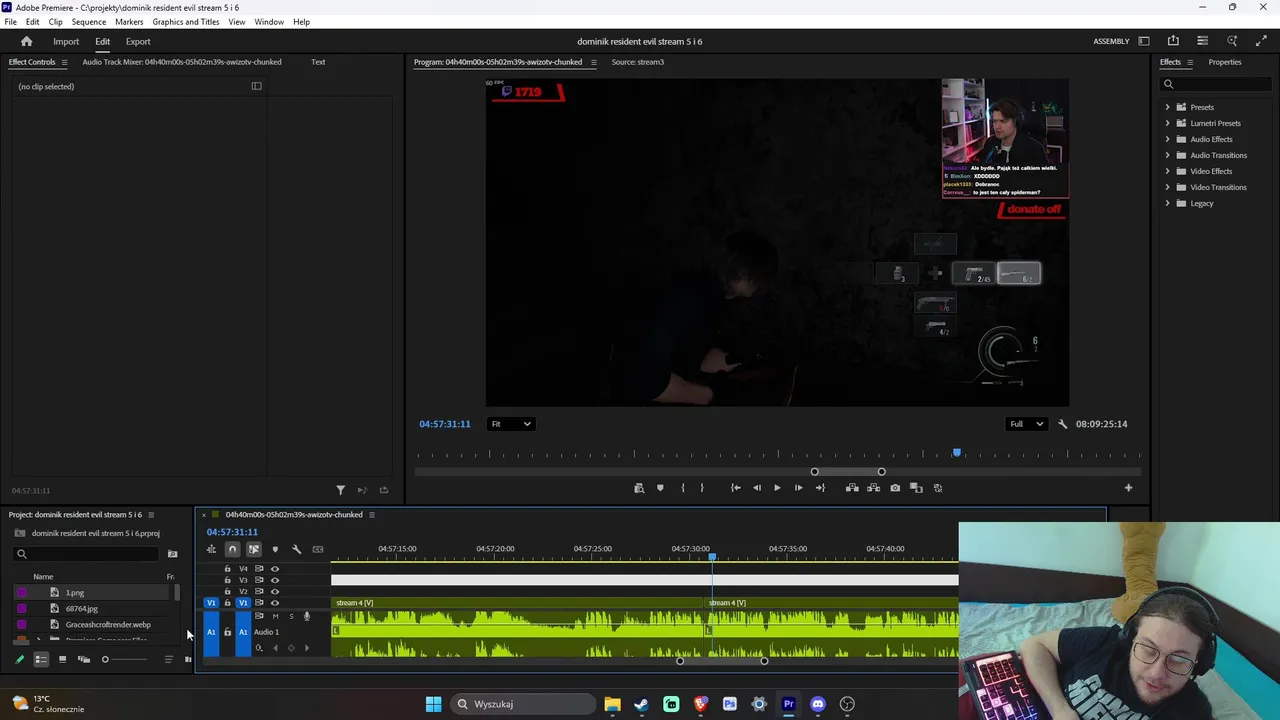Step back one frame in Program monitor

tap(756, 488)
